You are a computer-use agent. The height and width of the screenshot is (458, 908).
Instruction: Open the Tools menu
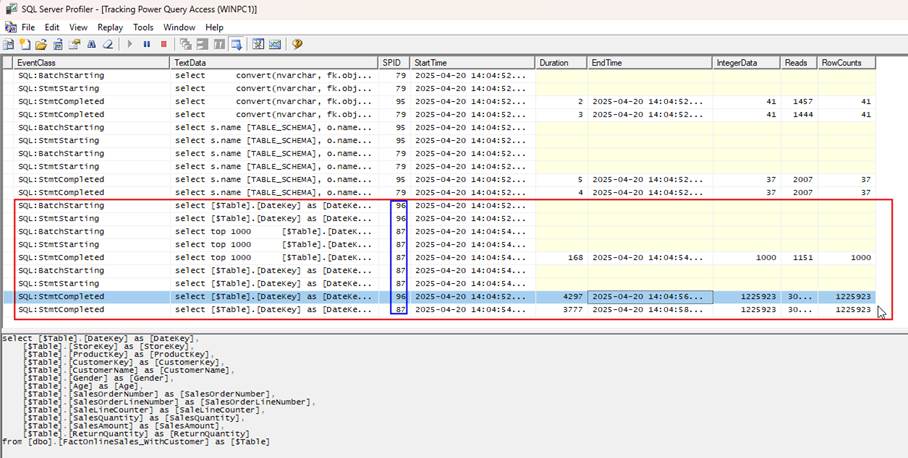(x=143, y=27)
